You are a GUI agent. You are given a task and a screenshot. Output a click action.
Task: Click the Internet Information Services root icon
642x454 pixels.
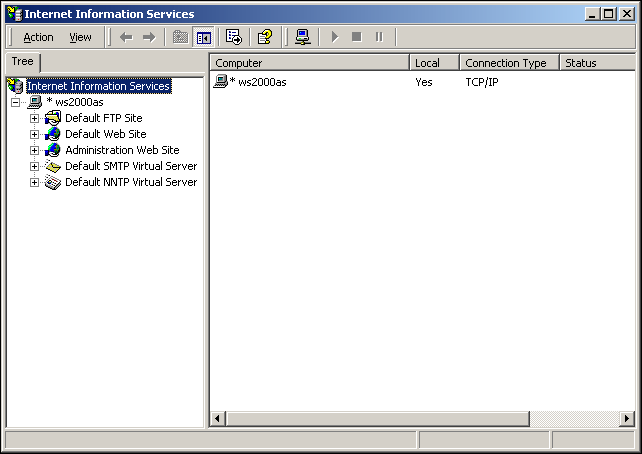point(16,86)
